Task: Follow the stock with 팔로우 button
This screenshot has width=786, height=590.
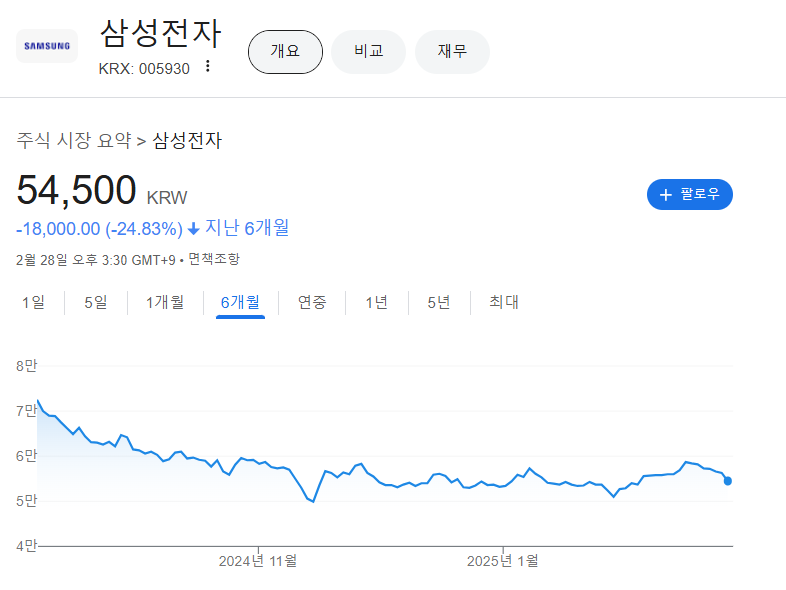Action: tap(690, 194)
